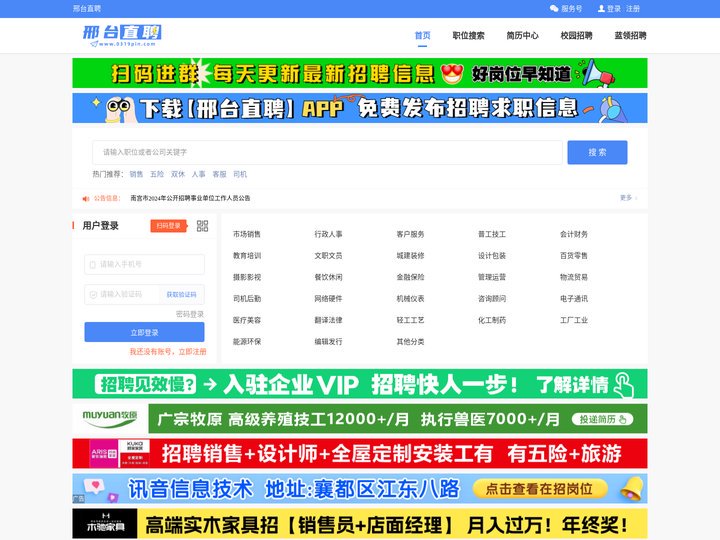Open the 蓝领招聘 nav tab
The width and height of the screenshot is (720, 540).
[630, 35]
